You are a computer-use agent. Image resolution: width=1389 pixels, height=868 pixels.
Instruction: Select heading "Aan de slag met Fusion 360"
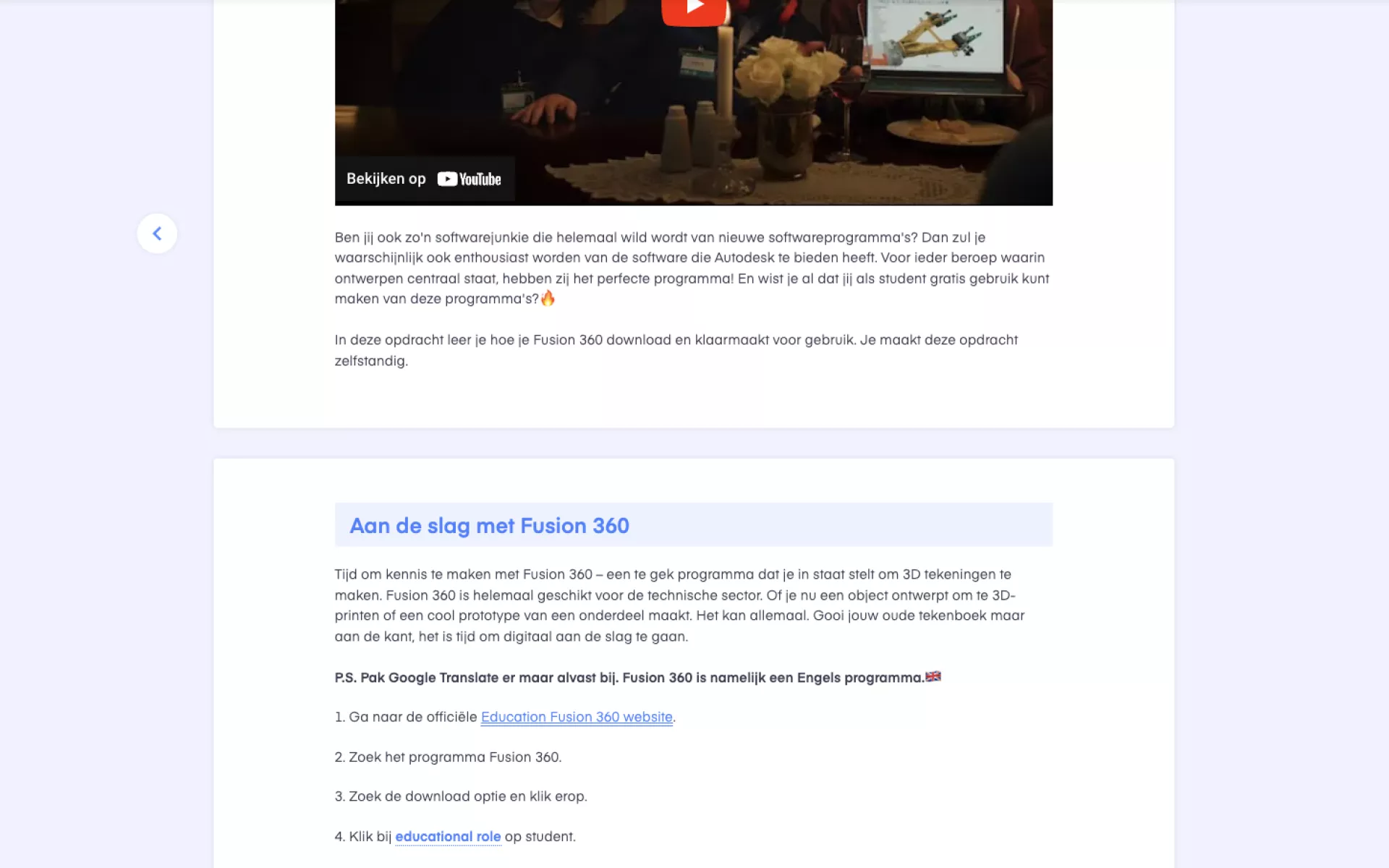(490, 526)
